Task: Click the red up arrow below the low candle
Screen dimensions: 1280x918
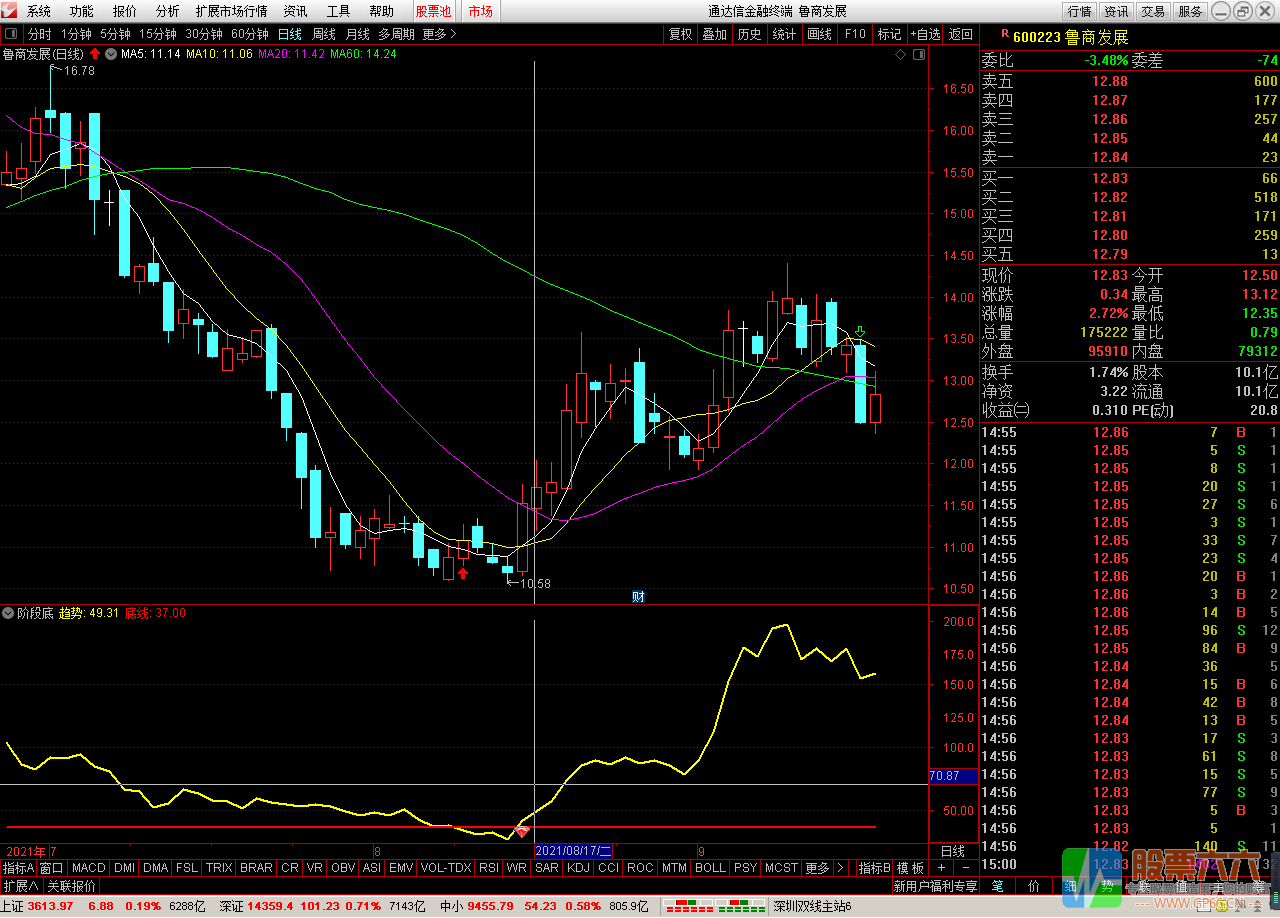Action: (463, 573)
